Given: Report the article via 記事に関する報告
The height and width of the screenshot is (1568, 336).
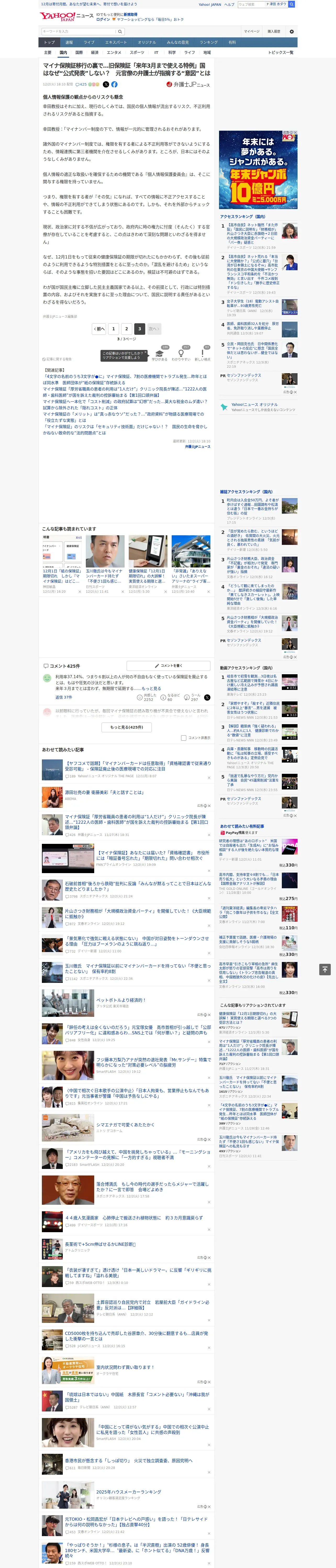Looking at the screenshot, I should [57, 359].
